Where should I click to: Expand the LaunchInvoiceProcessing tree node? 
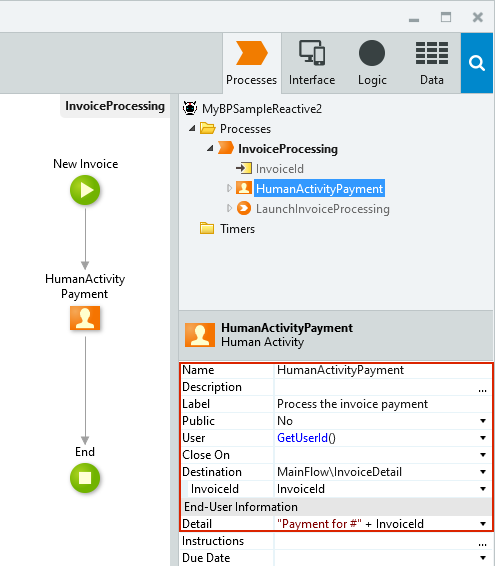click(229, 208)
